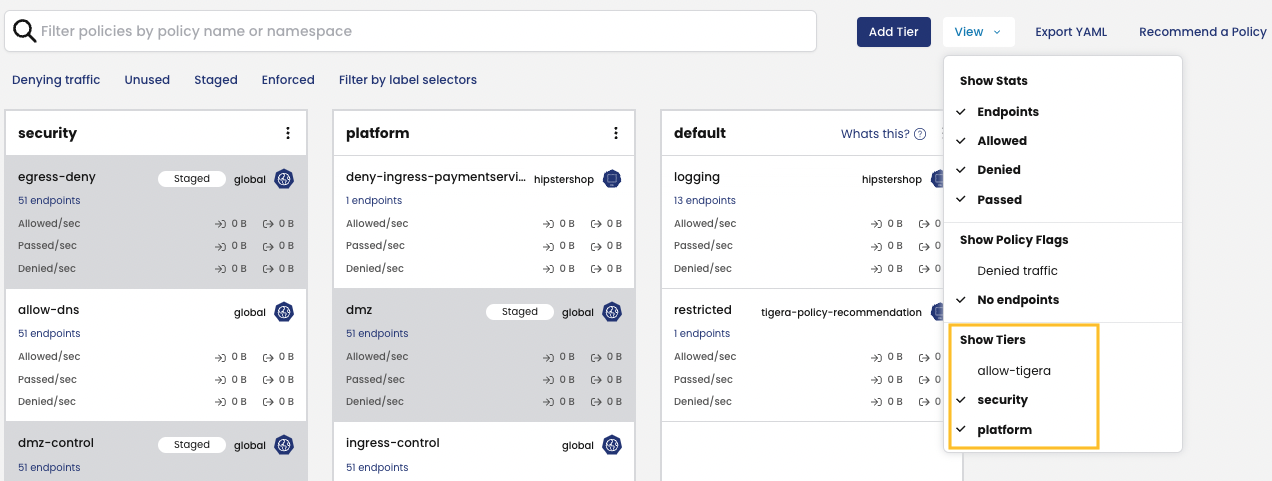The image size is (1272, 481).
Task: Click the deny-ingress-paymentservice namespace icon
Action: tap(612, 179)
